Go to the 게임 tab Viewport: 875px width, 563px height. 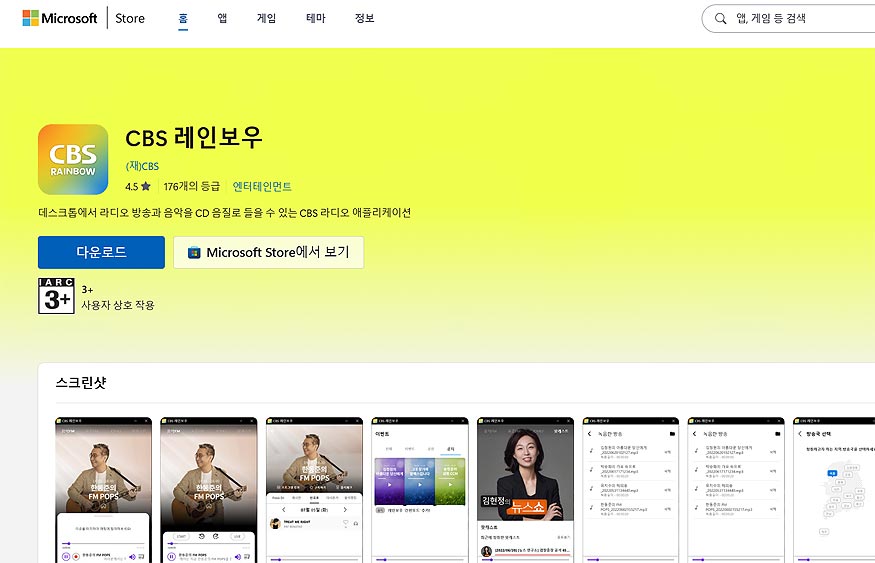(x=266, y=18)
